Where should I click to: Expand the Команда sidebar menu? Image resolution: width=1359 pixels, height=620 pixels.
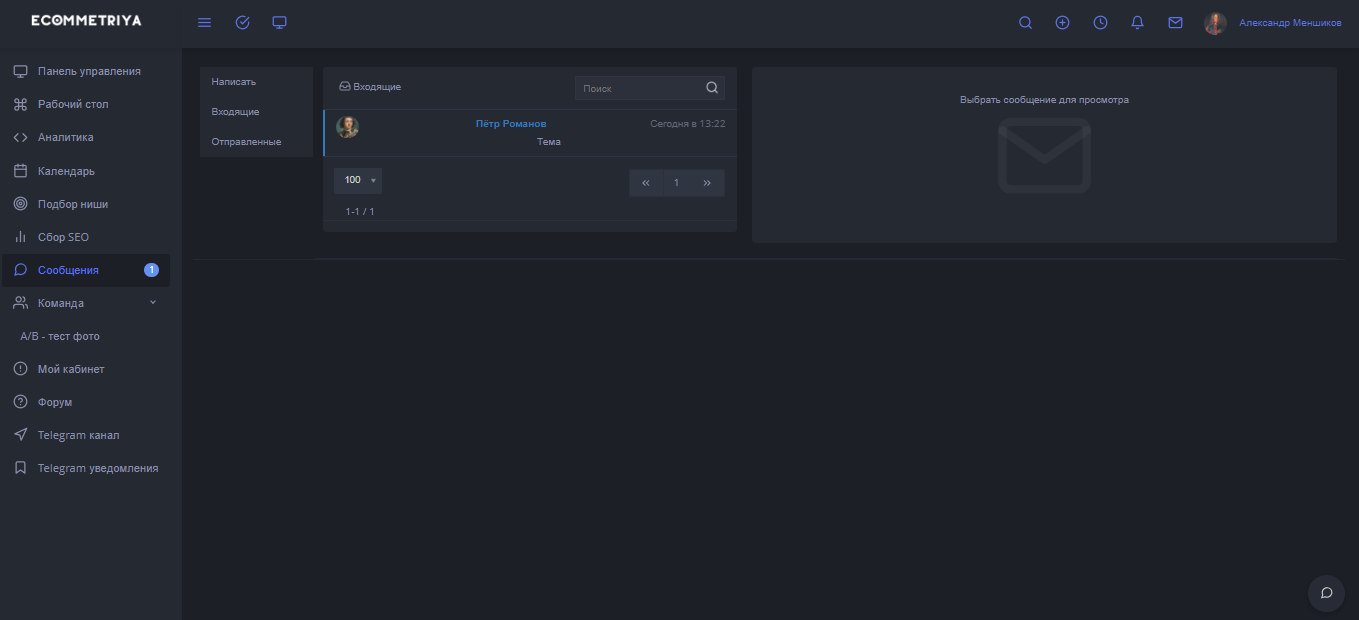[85, 303]
